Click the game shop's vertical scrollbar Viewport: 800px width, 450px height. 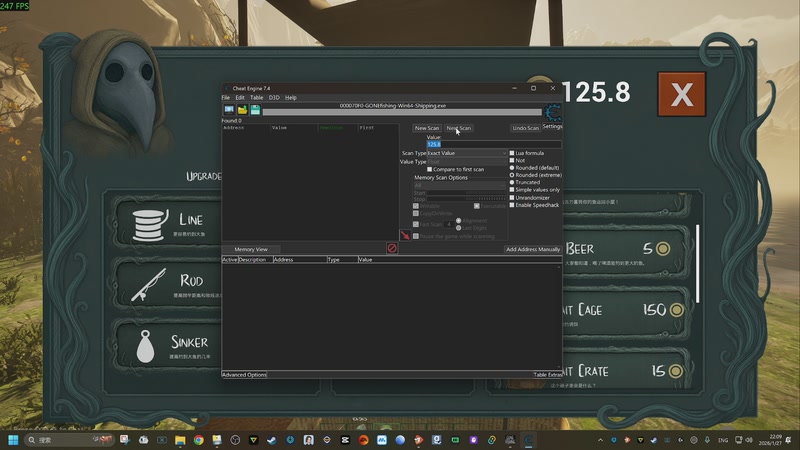pyautogui.click(x=697, y=263)
